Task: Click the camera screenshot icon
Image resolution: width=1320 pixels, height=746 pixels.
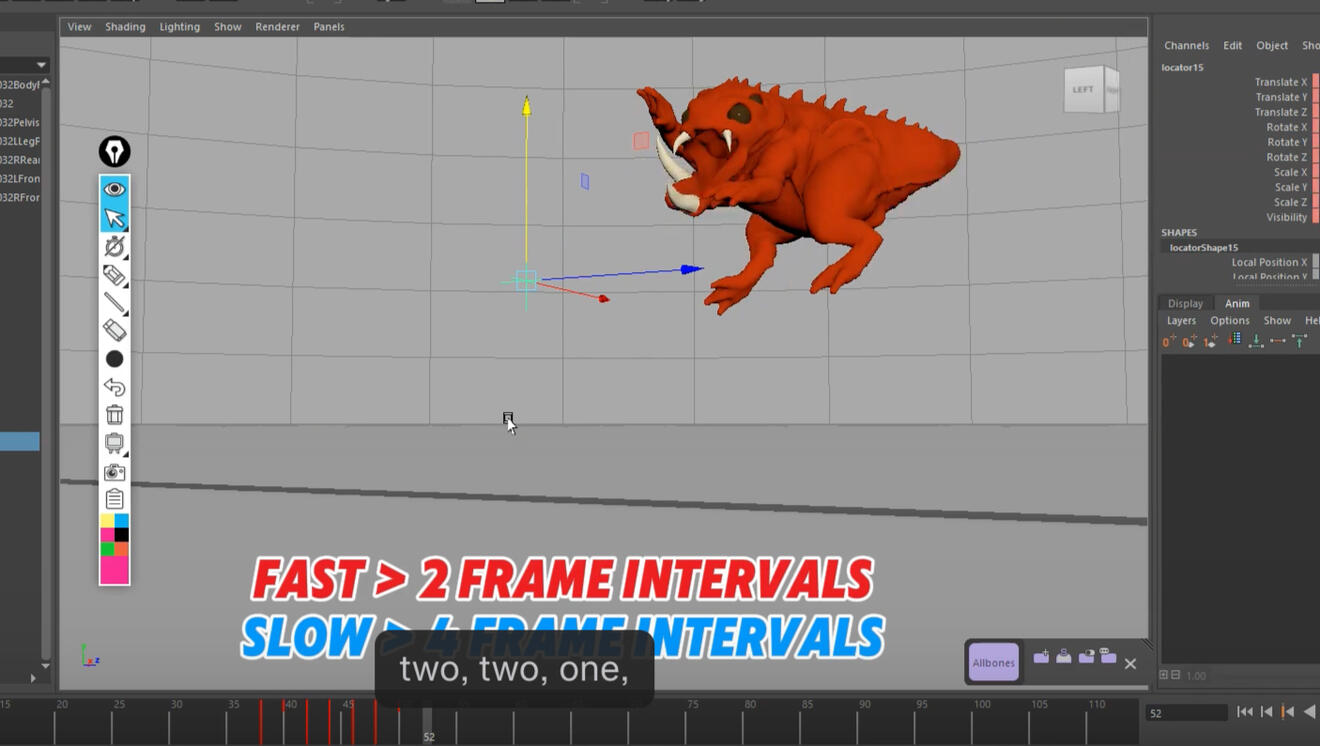Action: (x=114, y=471)
